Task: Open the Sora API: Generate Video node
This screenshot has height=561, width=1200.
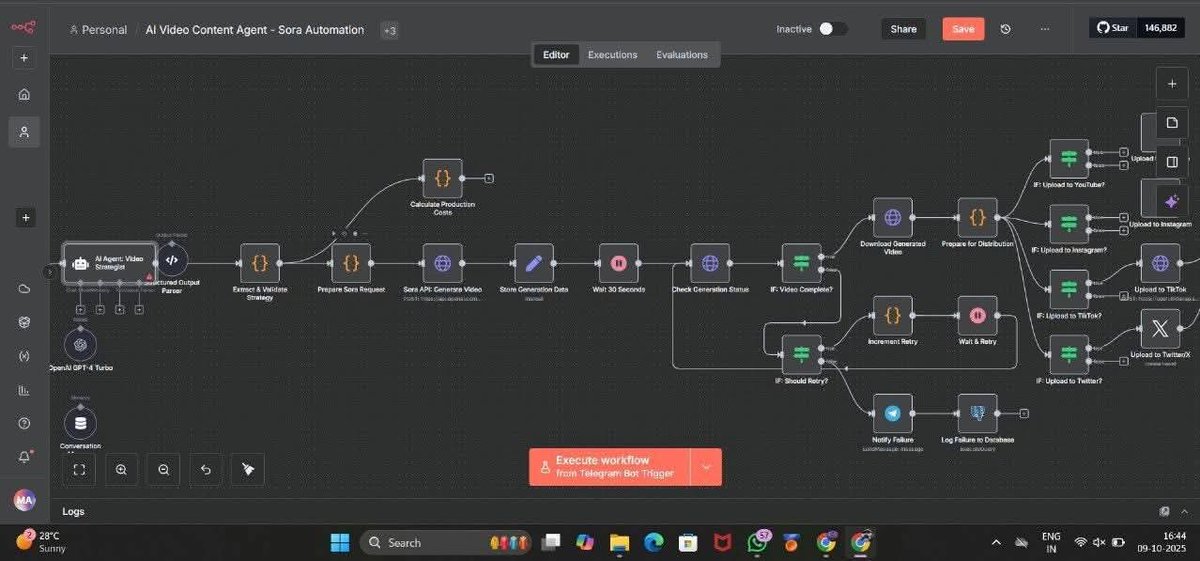Action: [x=443, y=263]
